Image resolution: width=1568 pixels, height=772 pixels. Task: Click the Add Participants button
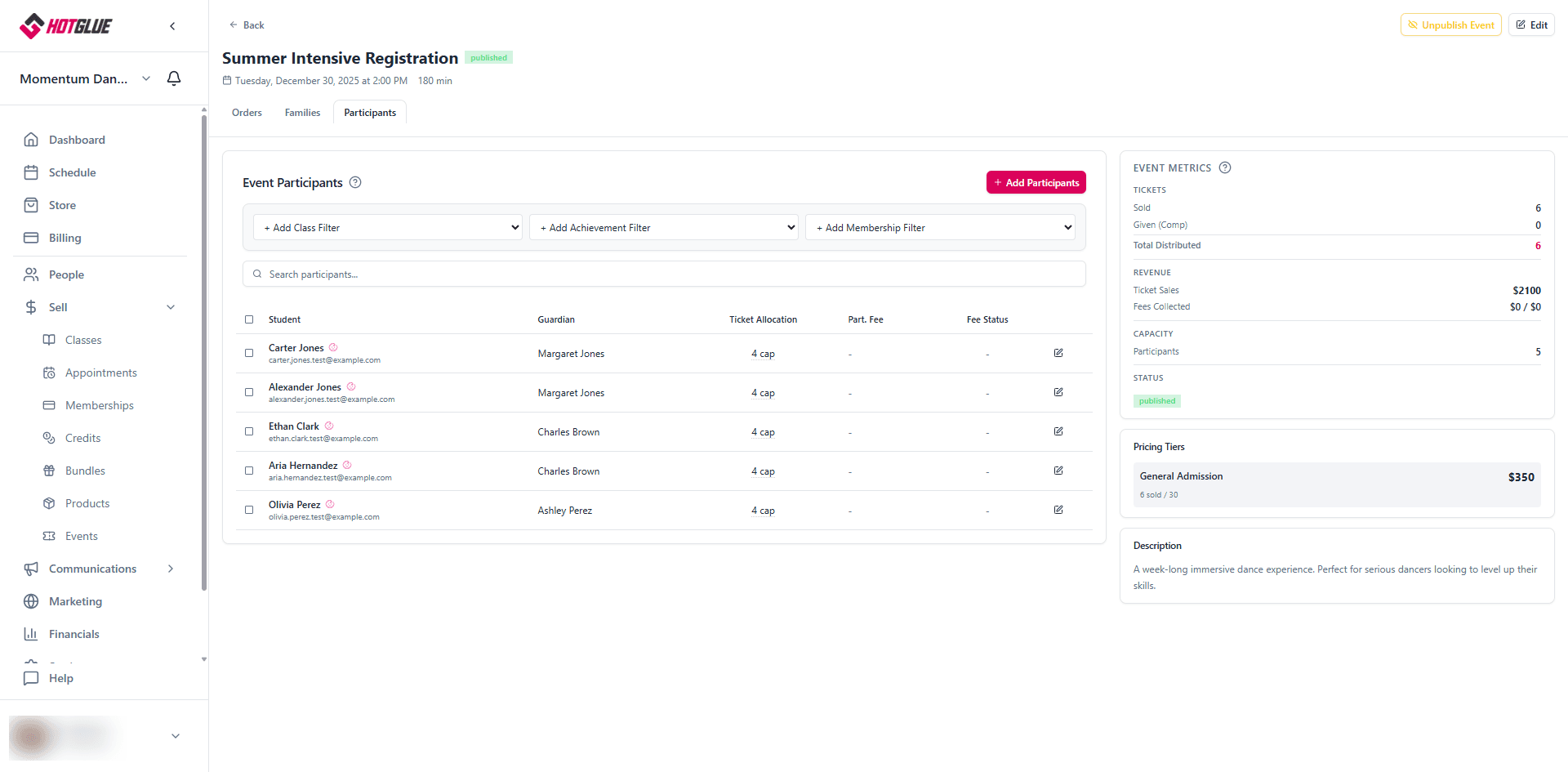[1036, 182]
